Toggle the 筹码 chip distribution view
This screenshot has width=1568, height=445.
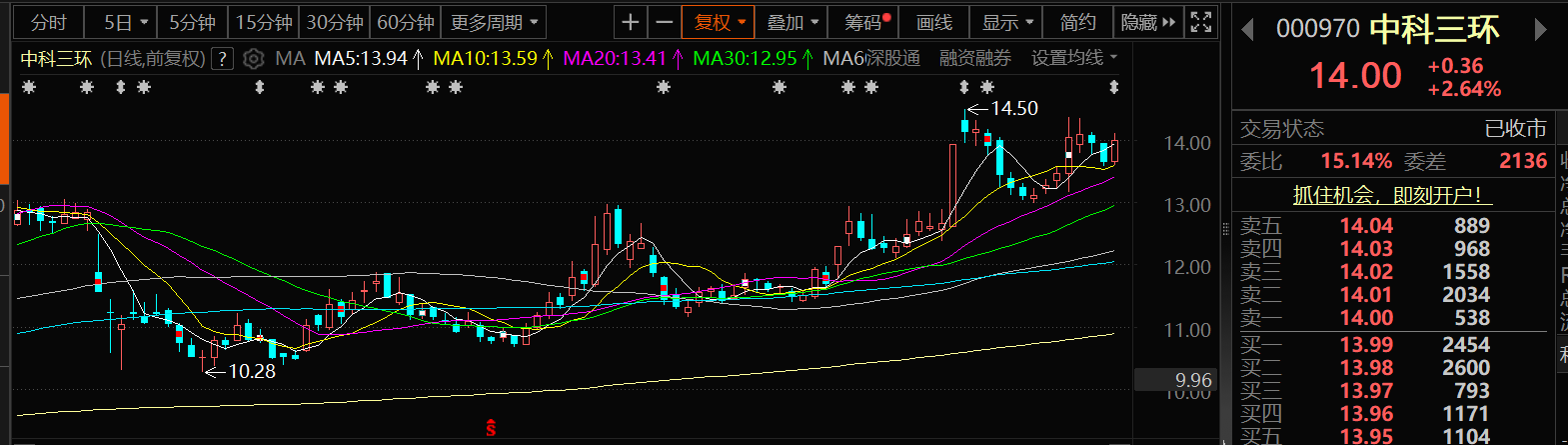point(864,22)
